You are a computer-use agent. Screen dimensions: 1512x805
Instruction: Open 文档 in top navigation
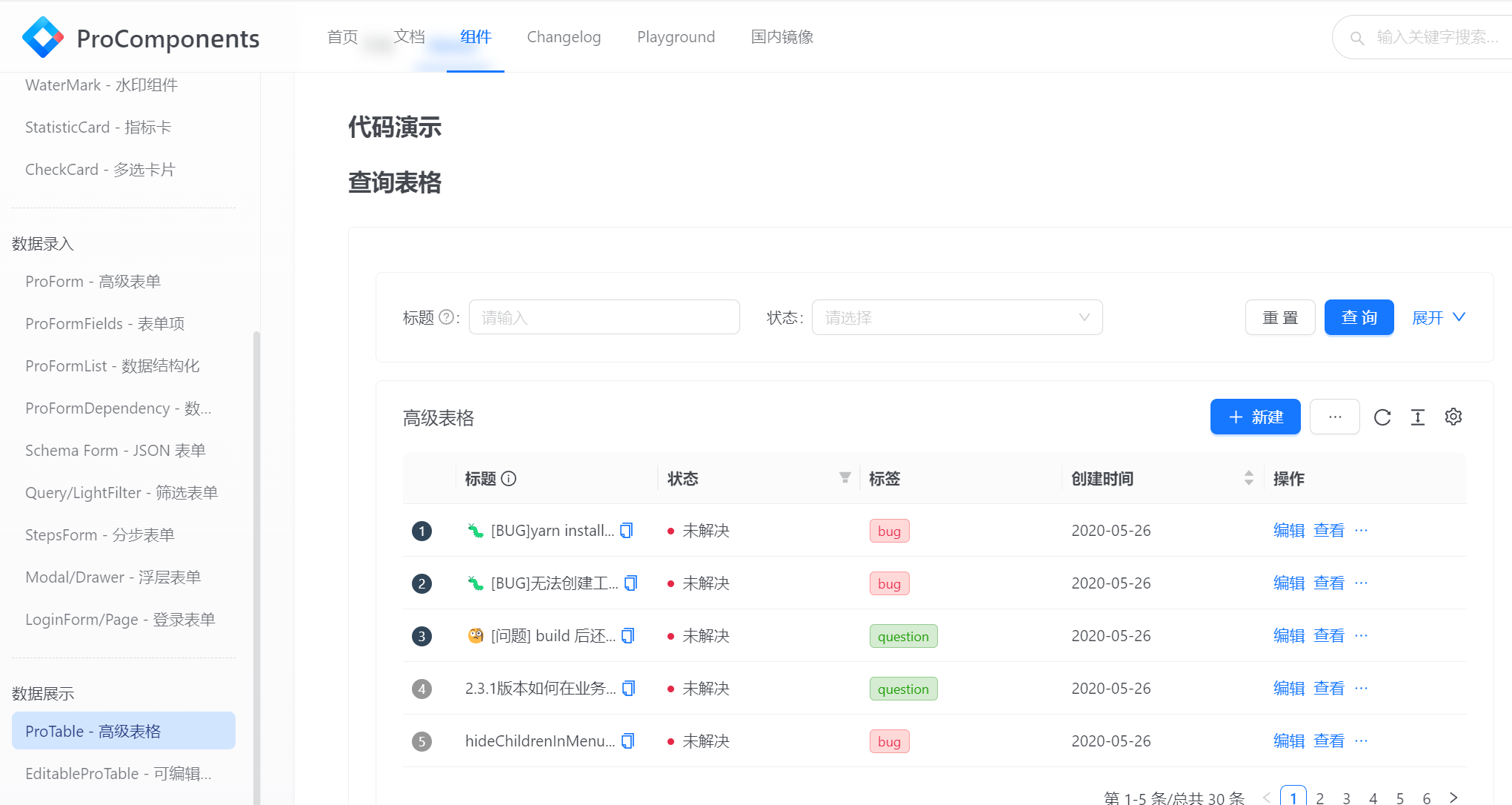pyautogui.click(x=409, y=37)
